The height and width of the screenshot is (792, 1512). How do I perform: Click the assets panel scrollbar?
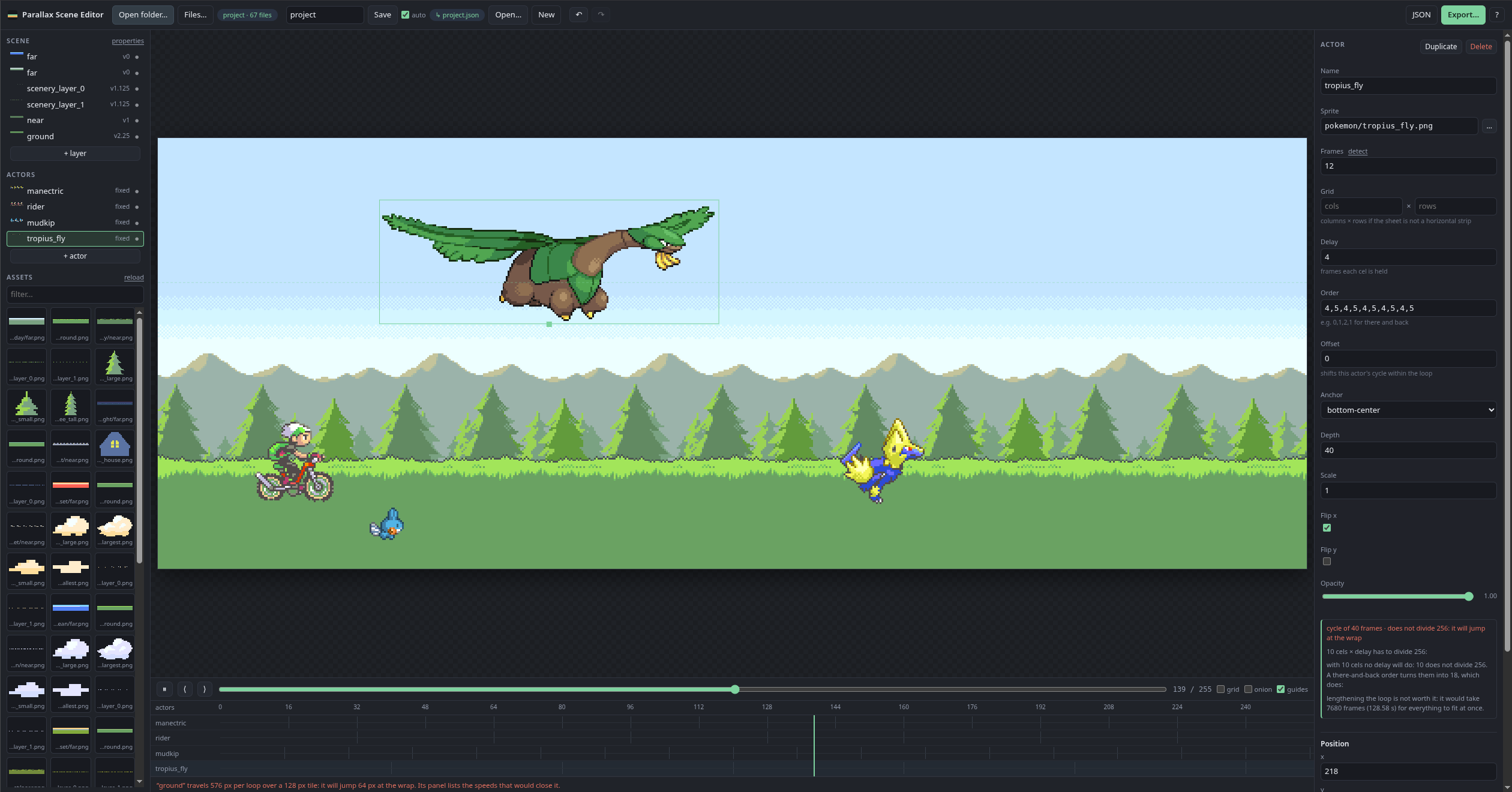[139, 441]
